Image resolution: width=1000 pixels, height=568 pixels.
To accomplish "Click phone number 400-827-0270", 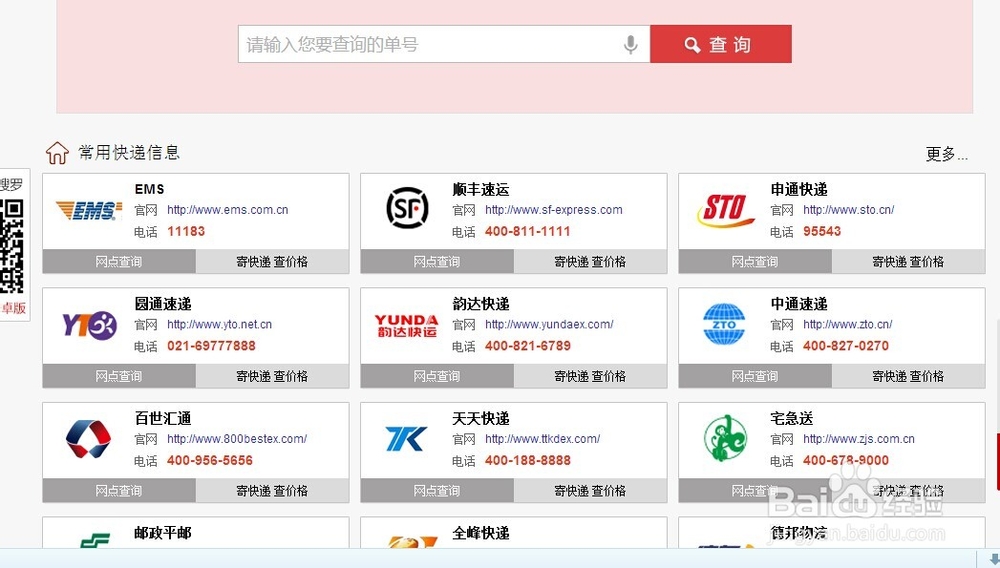I will click(x=846, y=346).
